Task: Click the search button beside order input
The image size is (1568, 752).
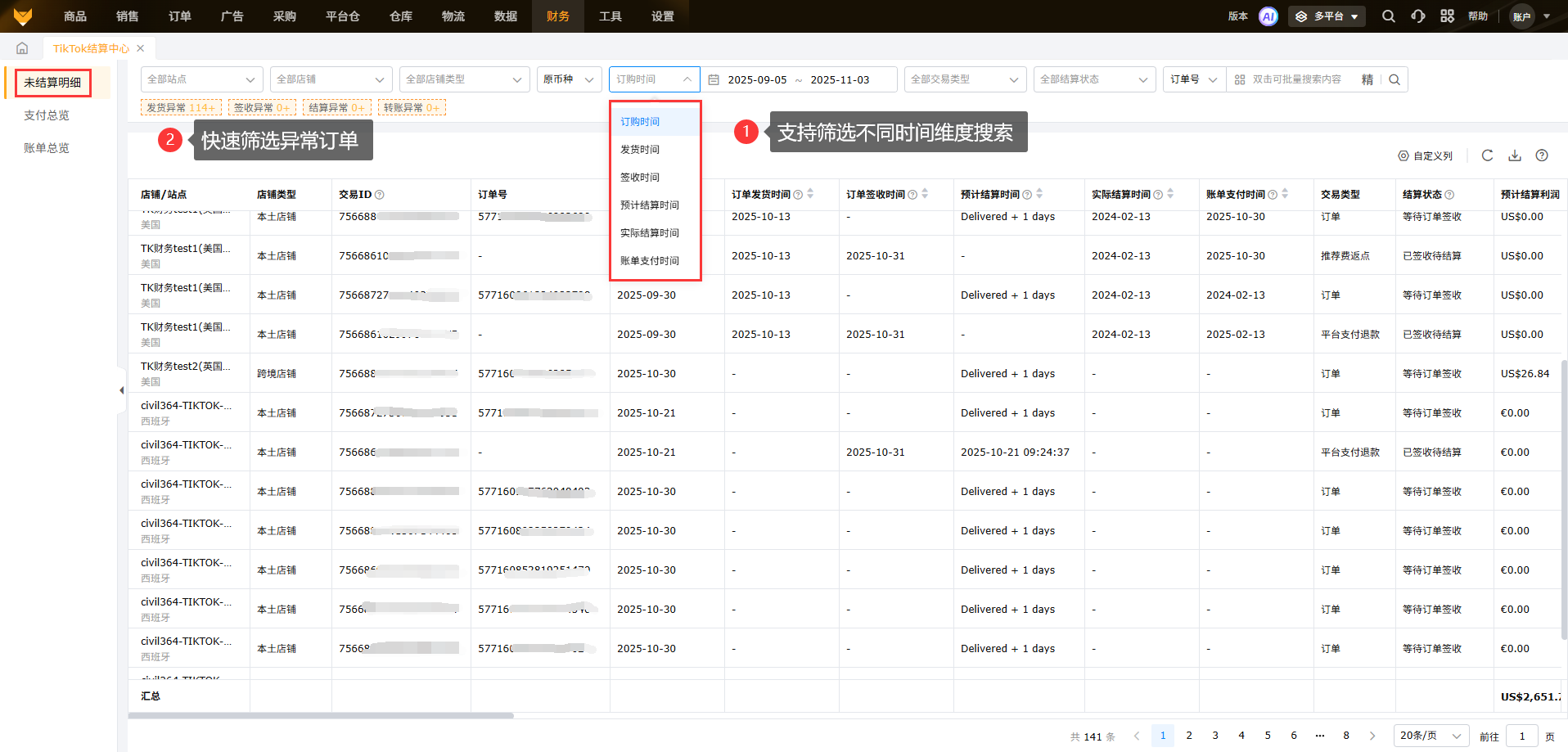Action: click(1395, 79)
